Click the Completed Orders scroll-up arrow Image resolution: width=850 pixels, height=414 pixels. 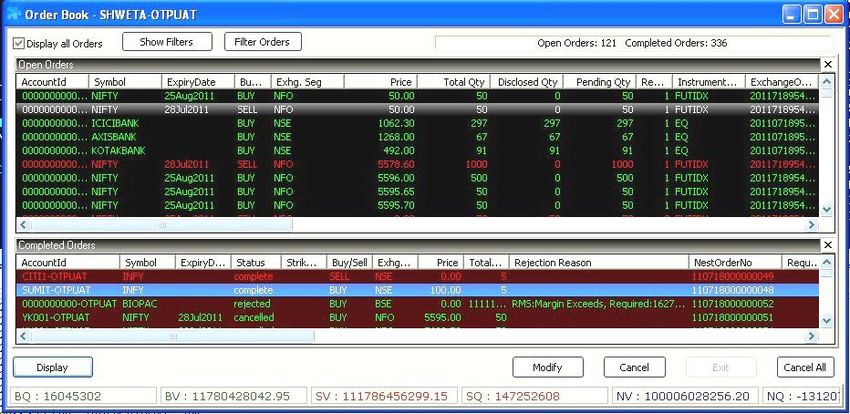[826, 263]
